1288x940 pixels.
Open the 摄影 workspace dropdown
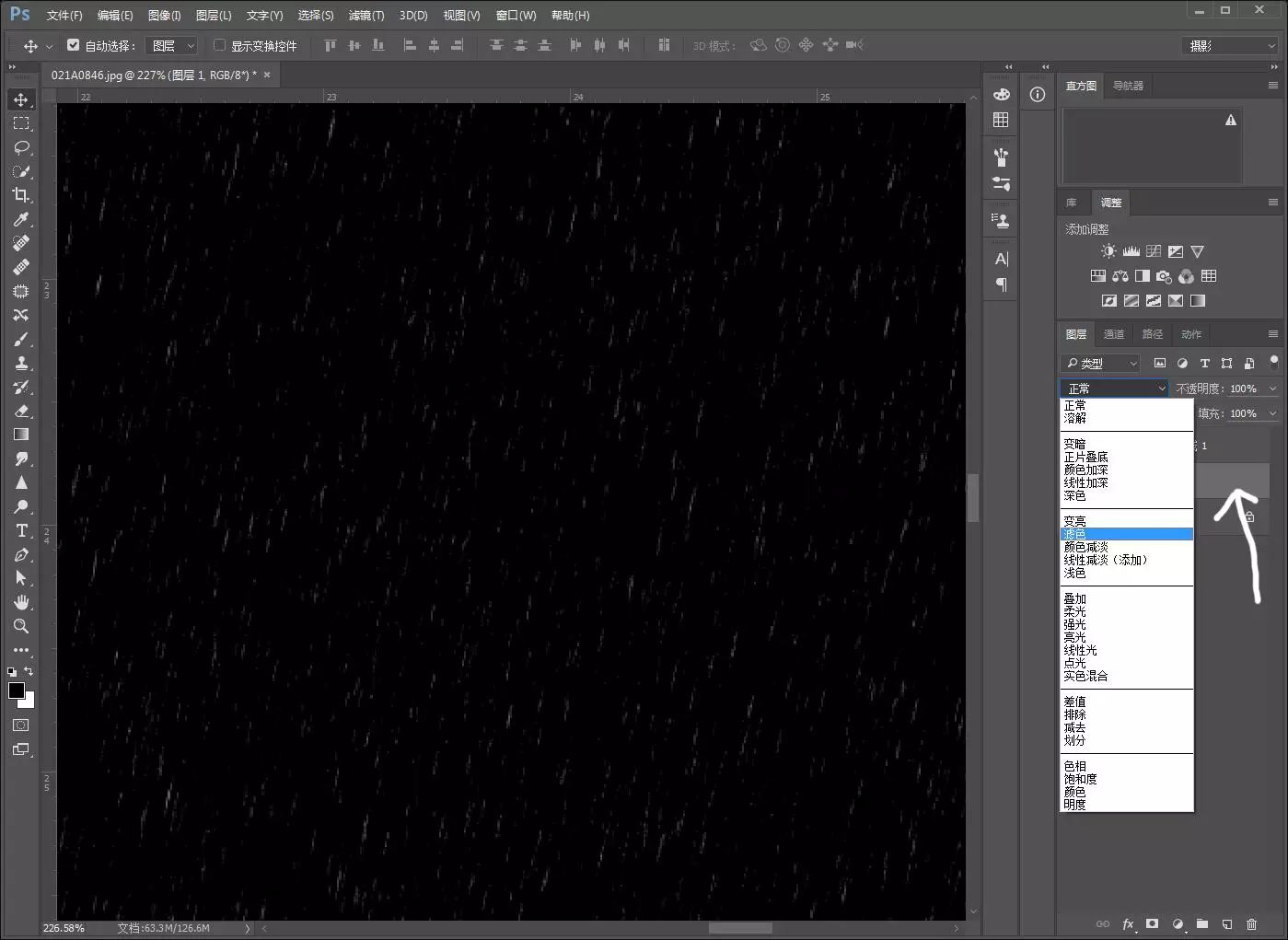click(1230, 45)
